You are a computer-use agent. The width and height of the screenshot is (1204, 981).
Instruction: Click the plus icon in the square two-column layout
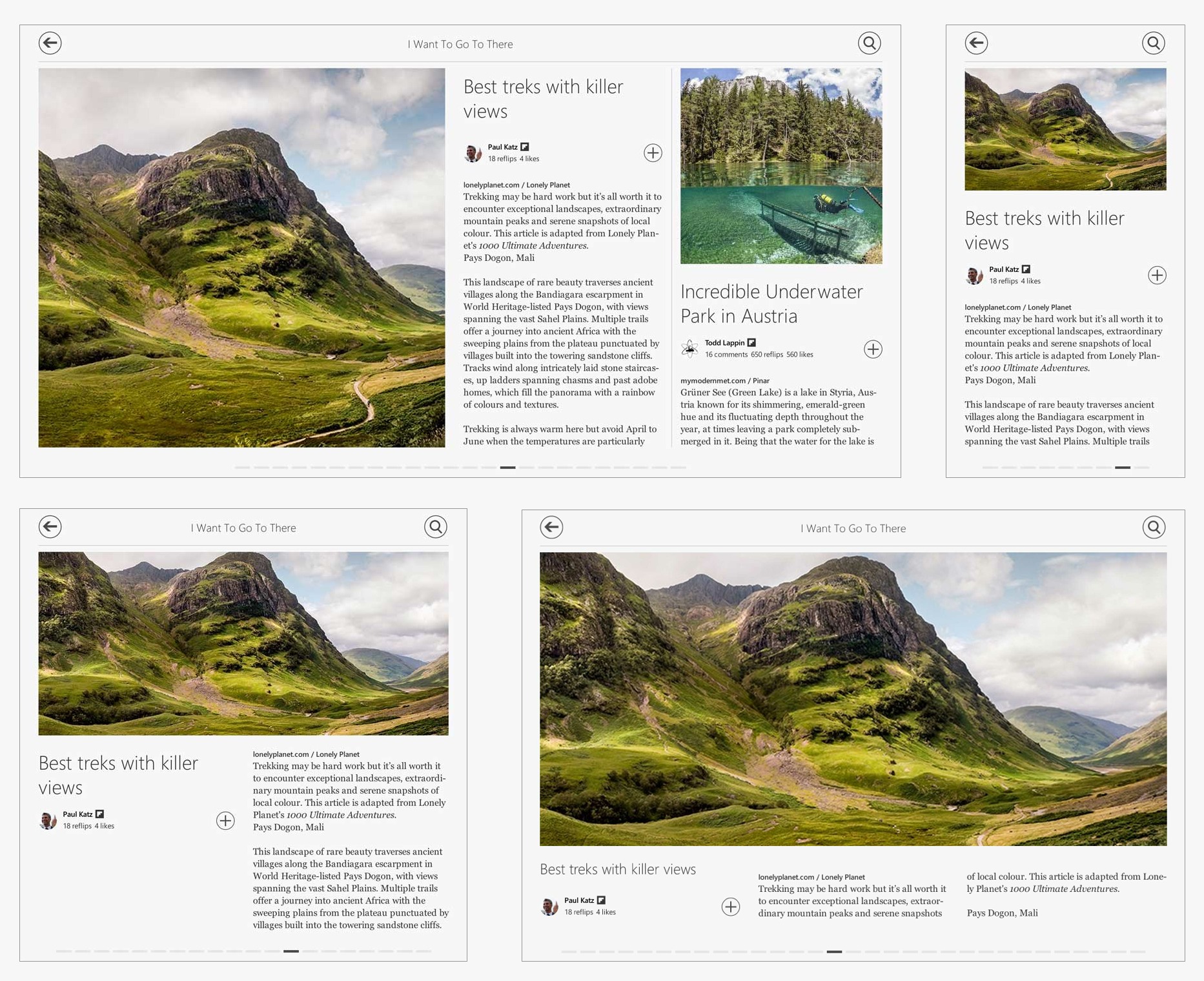pyautogui.click(x=225, y=821)
